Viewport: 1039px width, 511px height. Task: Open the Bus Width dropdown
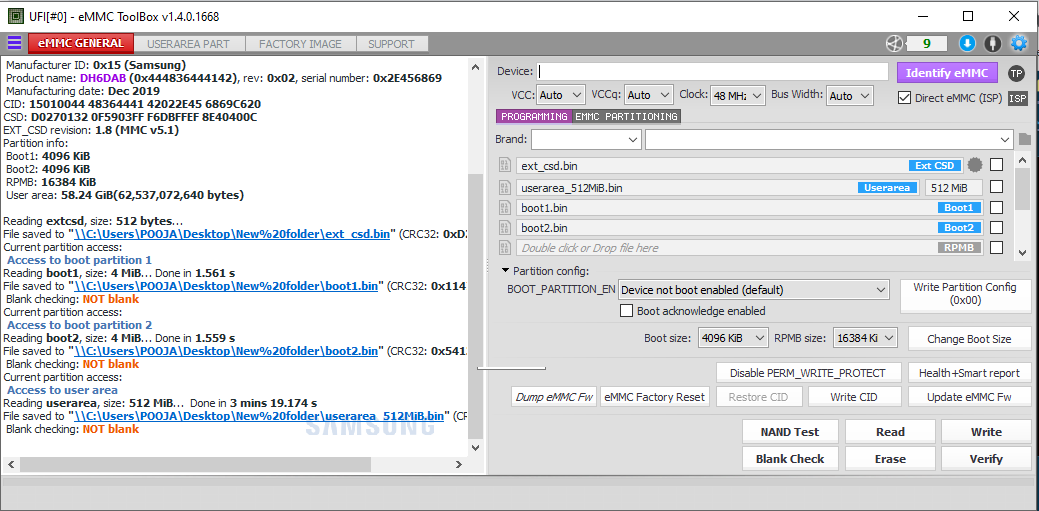point(849,95)
